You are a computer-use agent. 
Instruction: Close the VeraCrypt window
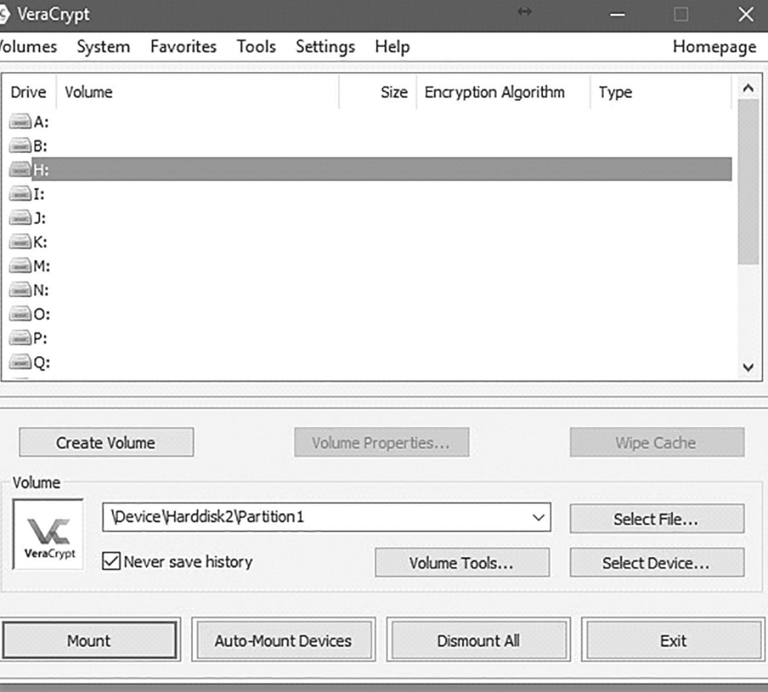tap(746, 14)
